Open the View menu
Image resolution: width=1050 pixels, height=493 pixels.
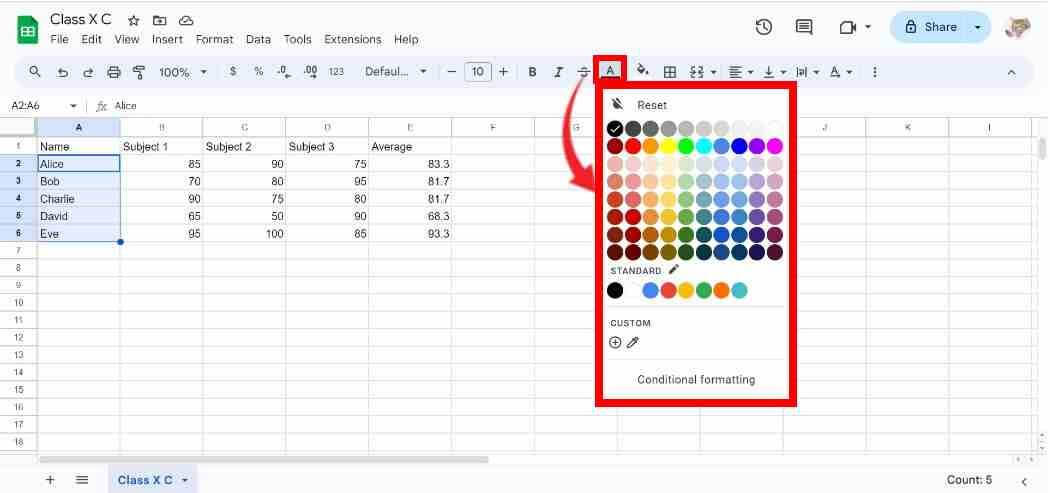[x=127, y=40]
